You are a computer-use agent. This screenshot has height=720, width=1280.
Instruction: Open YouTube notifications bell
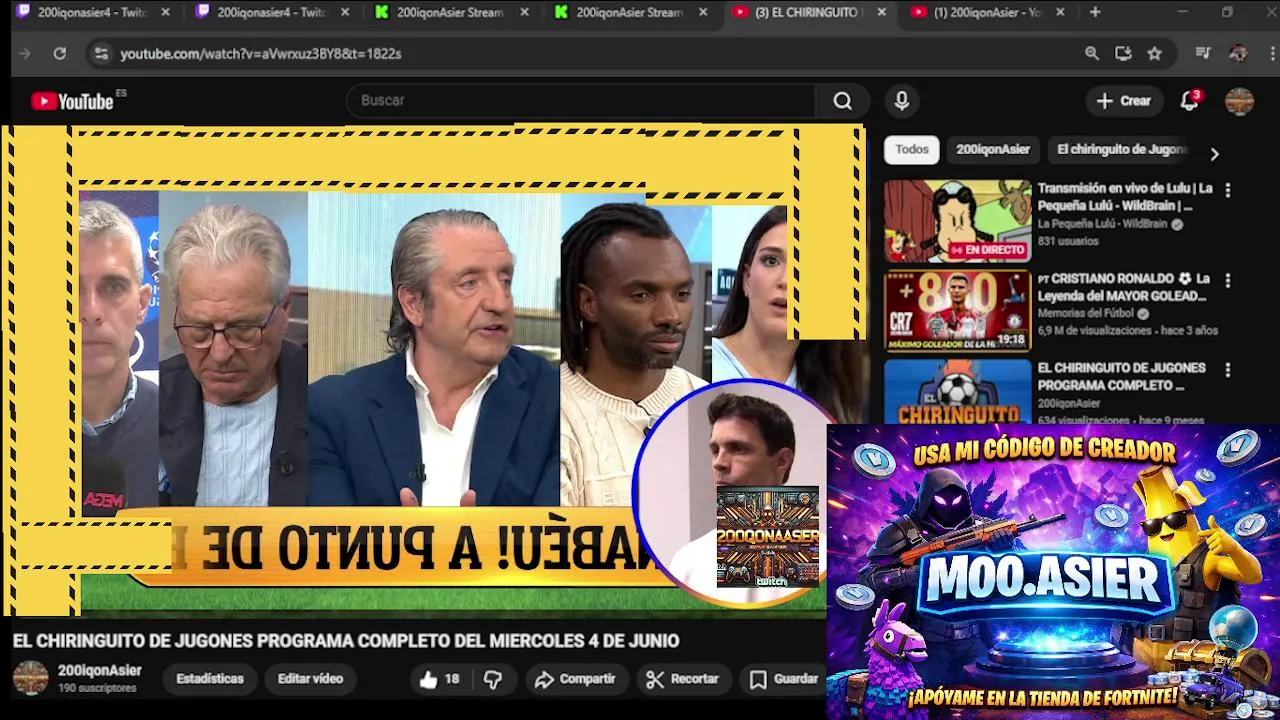pyautogui.click(x=1189, y=100)
